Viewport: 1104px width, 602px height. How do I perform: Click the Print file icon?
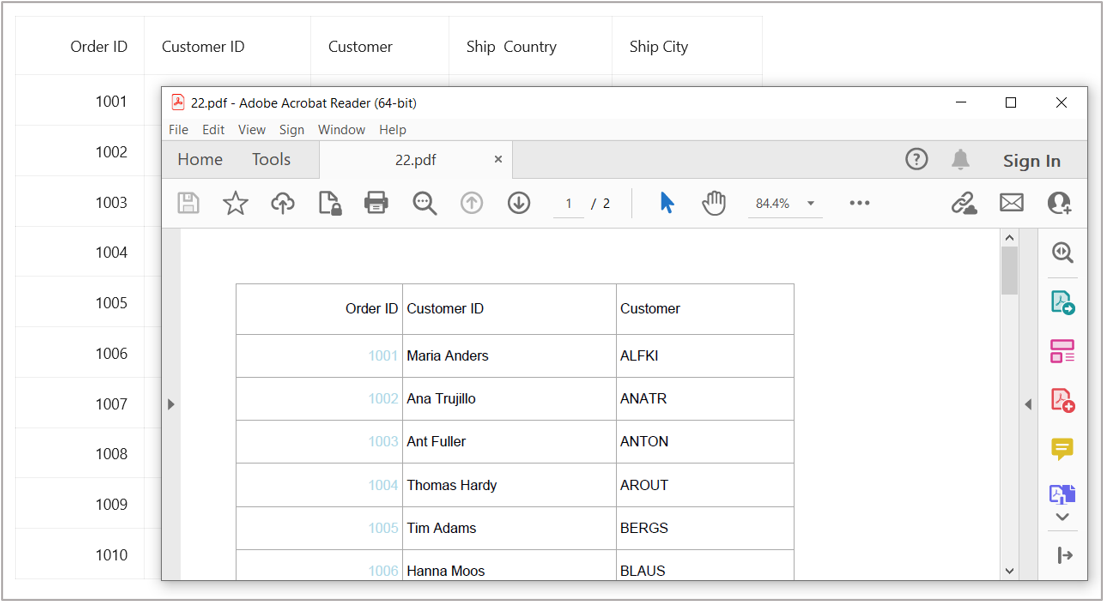[376, 203]
